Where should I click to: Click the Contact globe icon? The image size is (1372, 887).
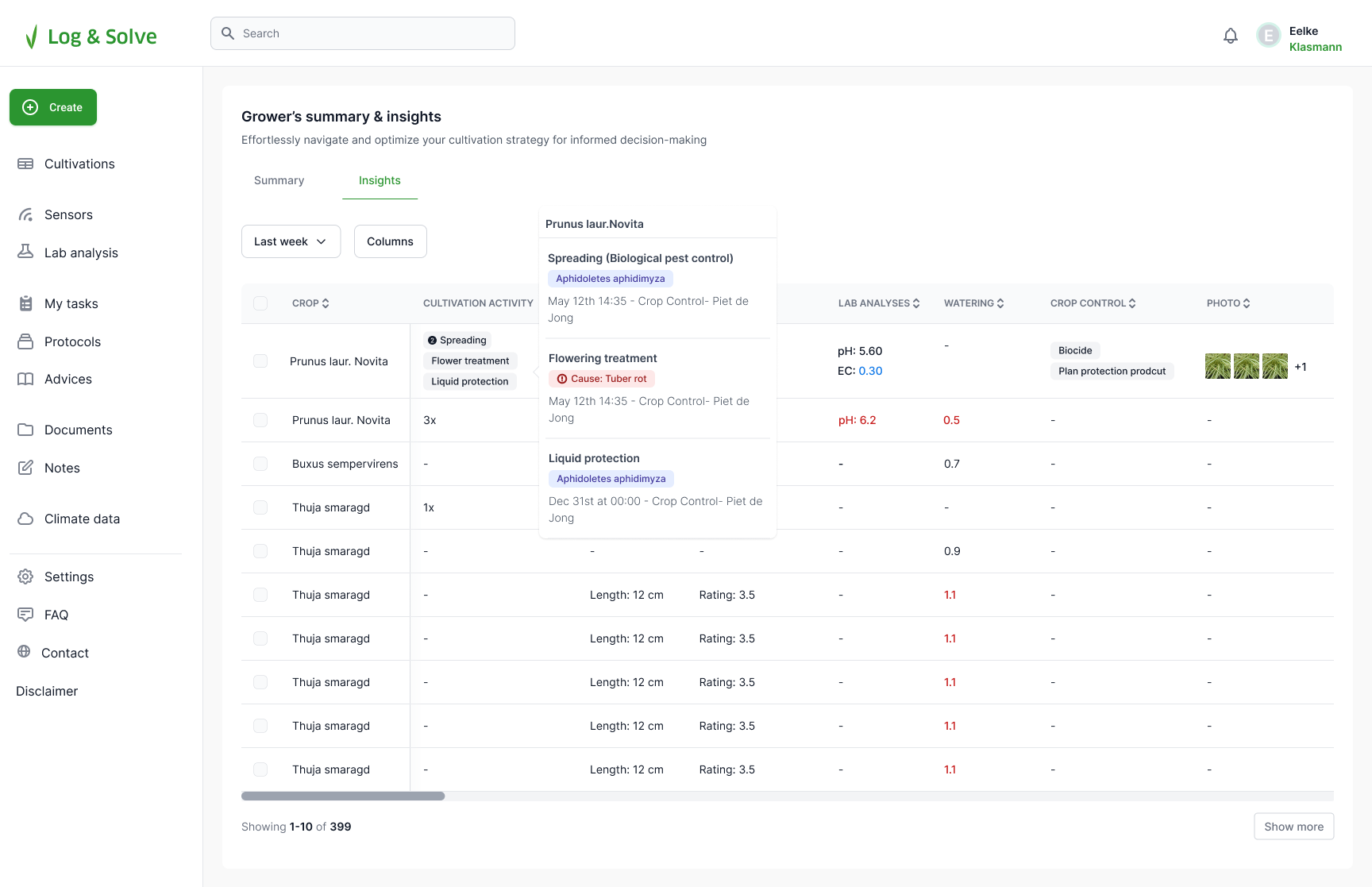pyautogui.click(x=24, y=652)
